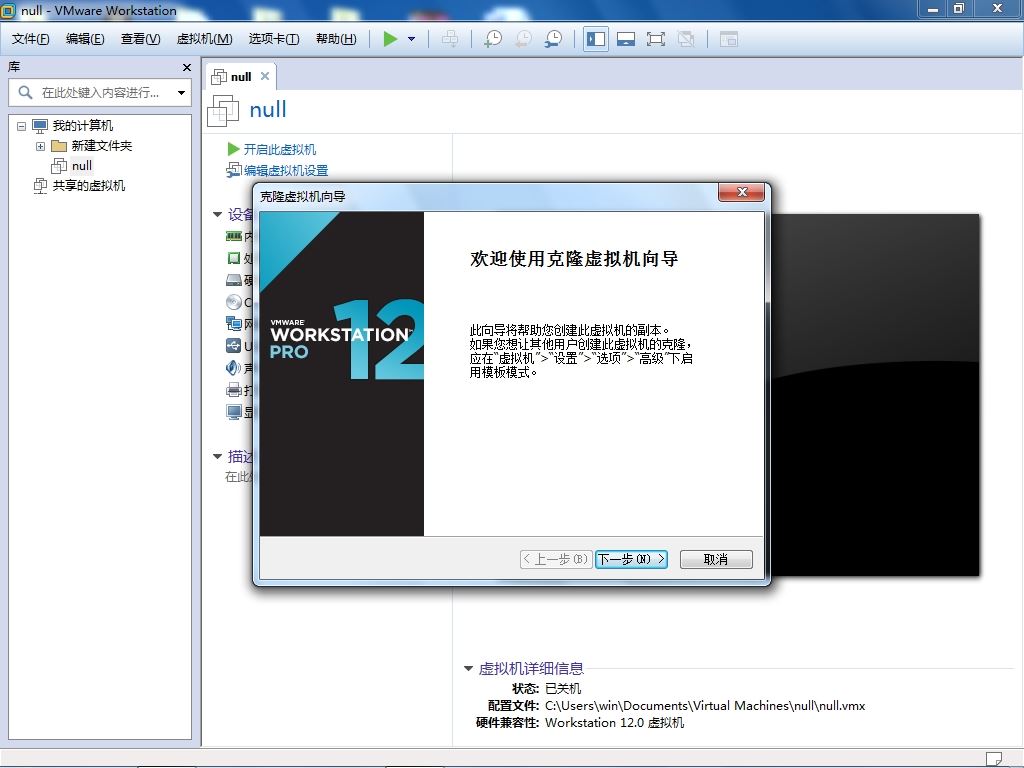Image resolution: width=1024 pixels, height=768 pixels.
Task: Click the 编辑虚拟机设置 link
Action: pyautogui.click(x=285, y=170)
